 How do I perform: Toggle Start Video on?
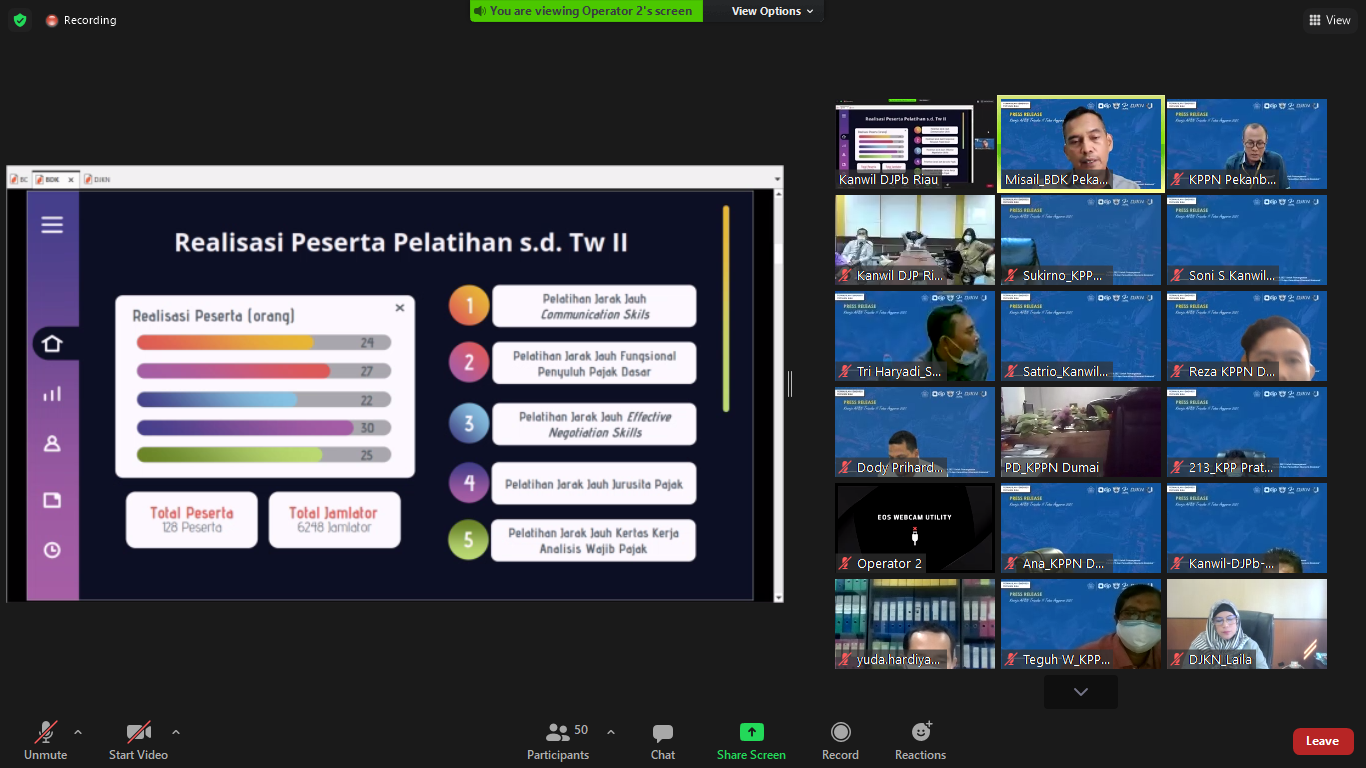point(138,741)
